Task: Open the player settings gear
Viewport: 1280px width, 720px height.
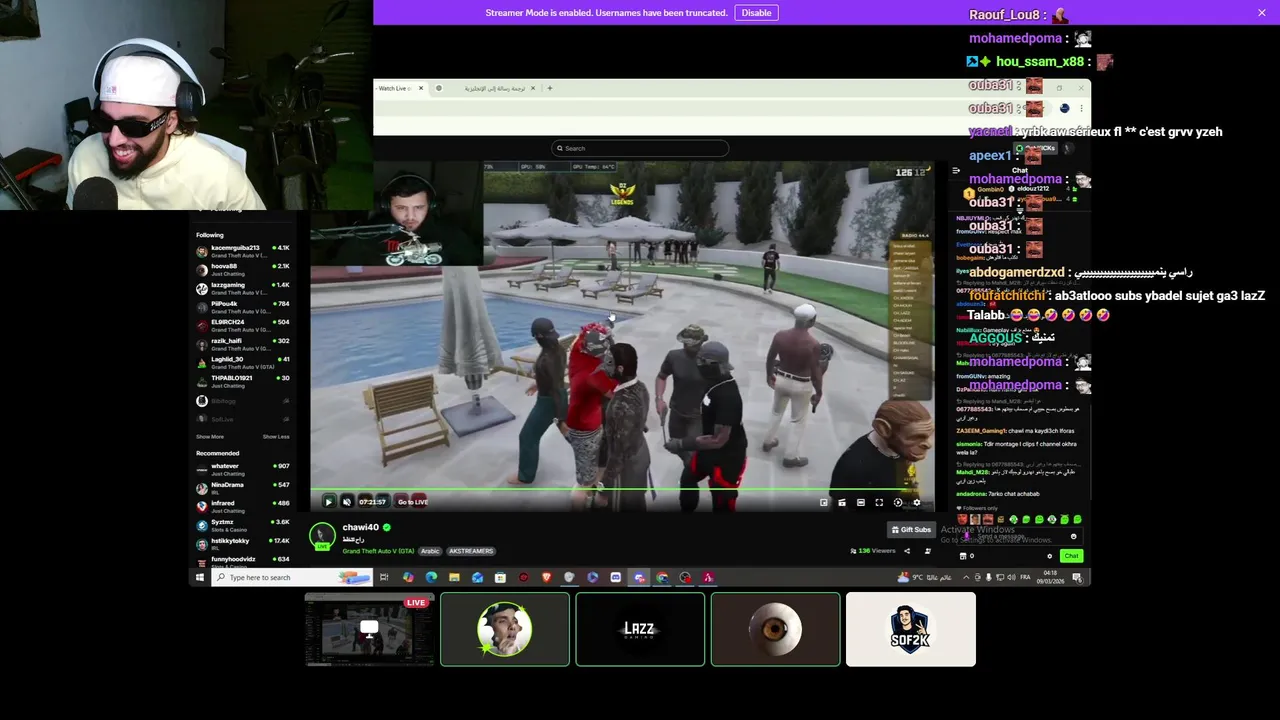Action: click(x=917, y=502)
